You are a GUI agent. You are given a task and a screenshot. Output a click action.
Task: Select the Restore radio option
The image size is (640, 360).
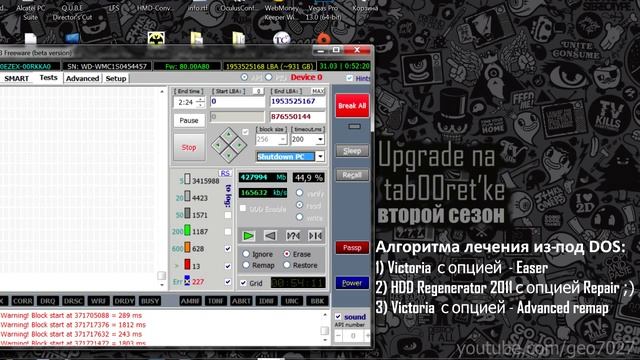pyautogui.click(x=287, y=265)
